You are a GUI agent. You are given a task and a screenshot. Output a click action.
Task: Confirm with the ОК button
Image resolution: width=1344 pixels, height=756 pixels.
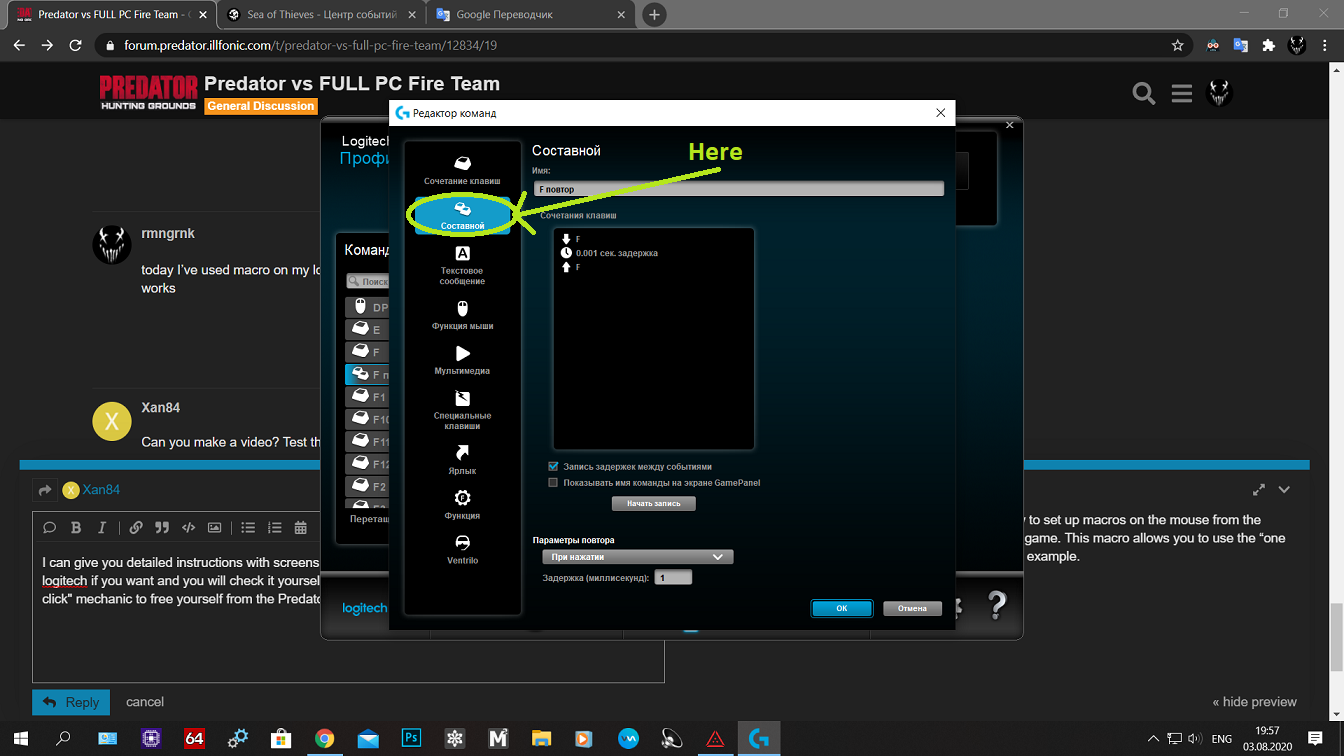click(841, 608)
